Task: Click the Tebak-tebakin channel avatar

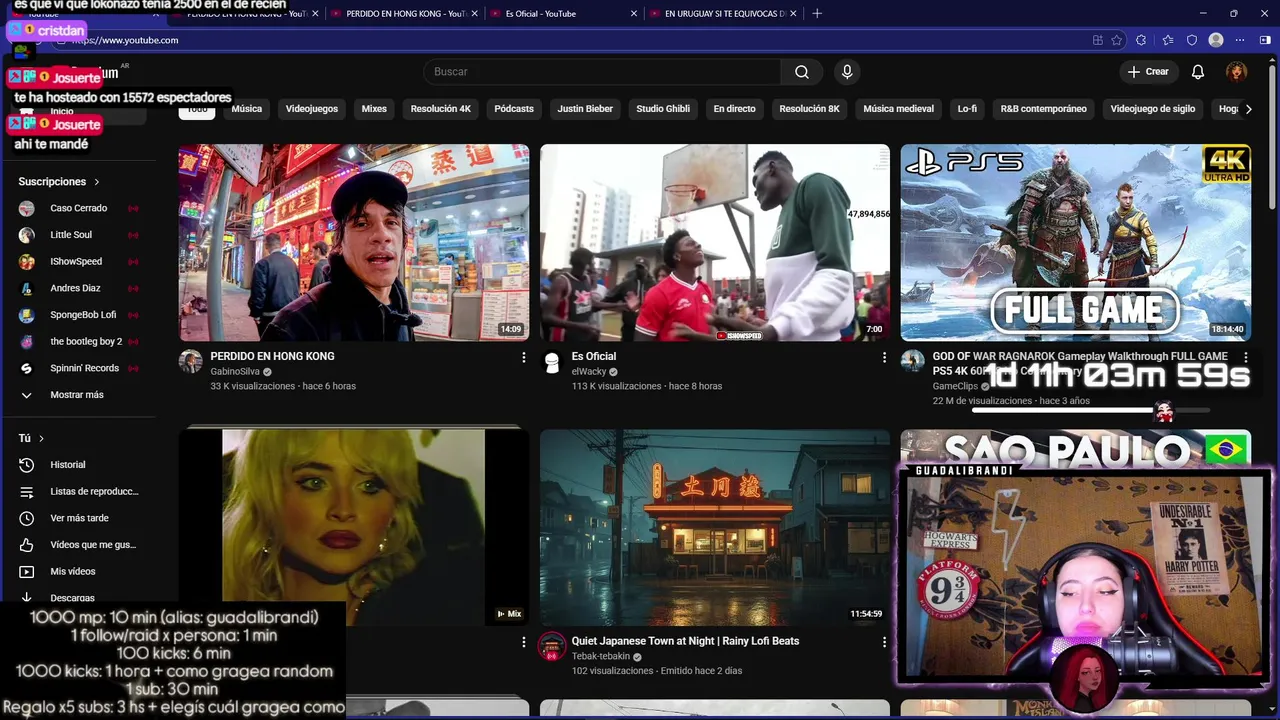Action: tap(552, 646)
